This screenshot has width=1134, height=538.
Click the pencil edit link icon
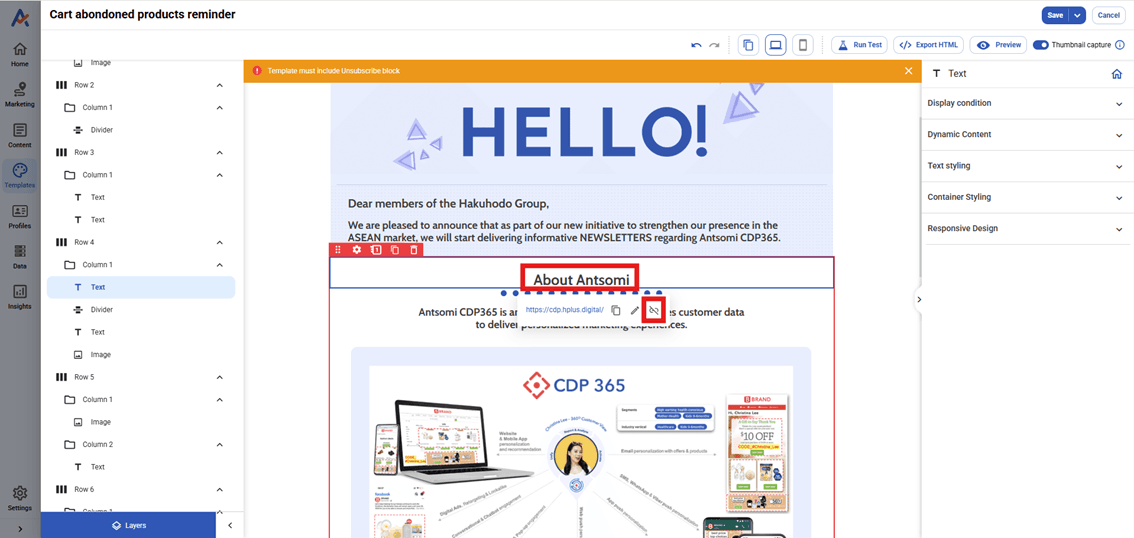tap(634, 311)
